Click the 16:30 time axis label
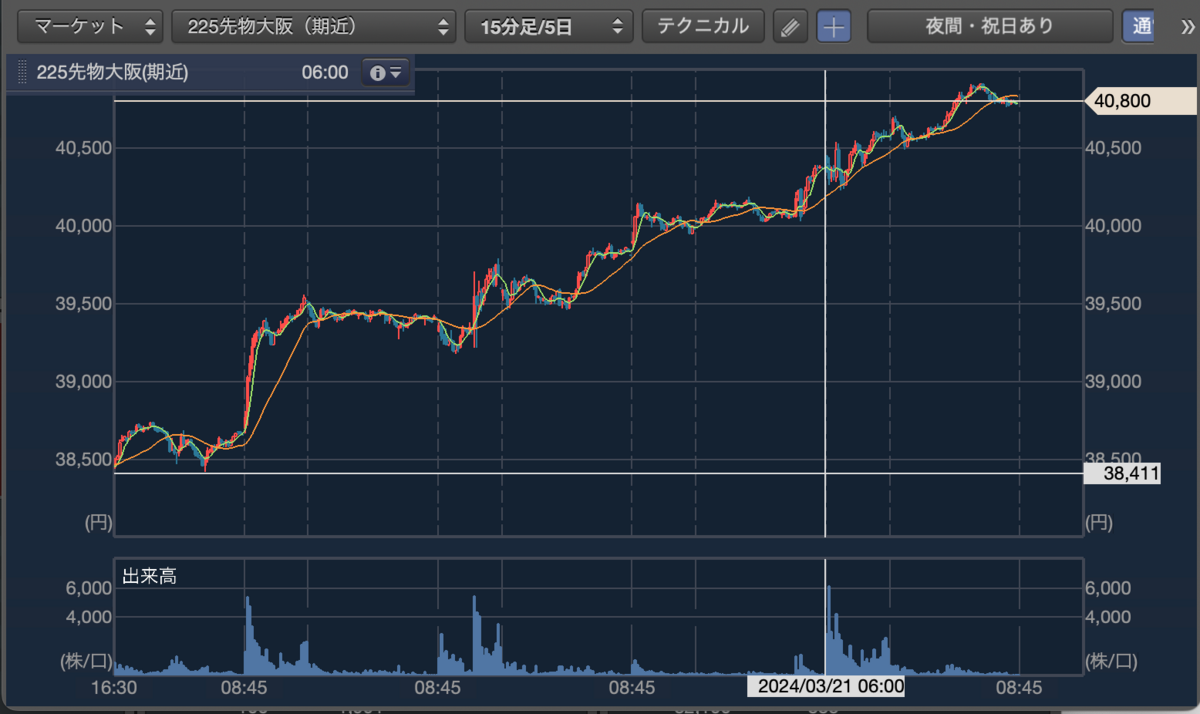Viewport: 1200px width, 714px height. click(x=114, y=688)
